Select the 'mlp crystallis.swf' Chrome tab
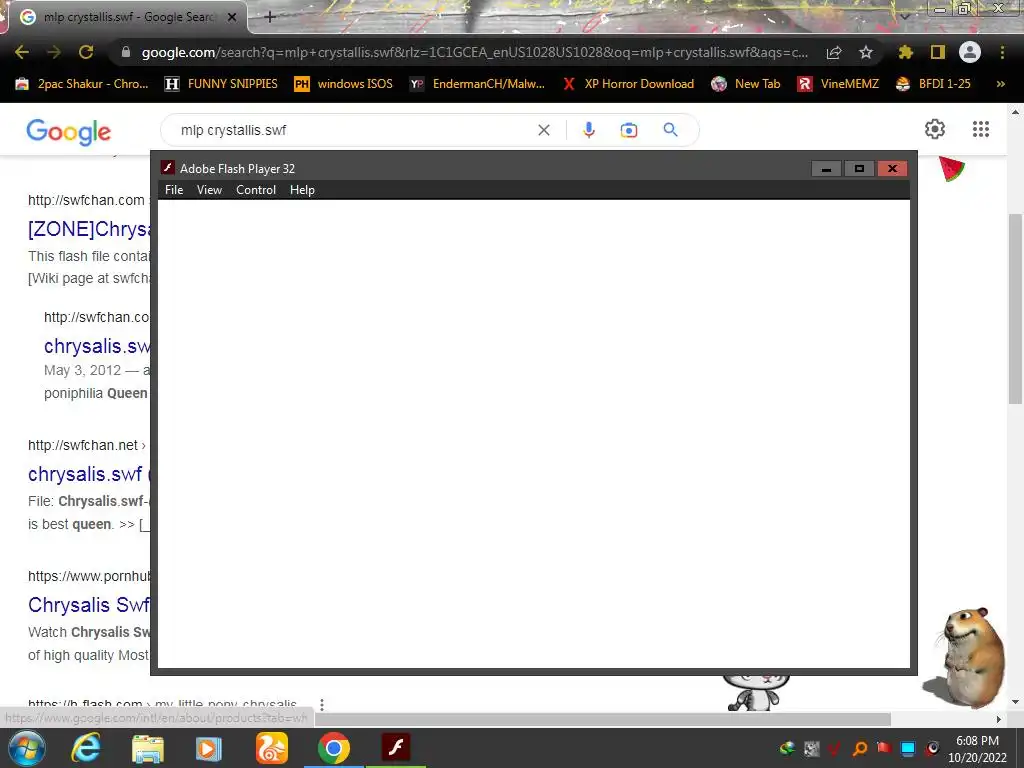This screenshot has width=1024, height=768. 128,17
